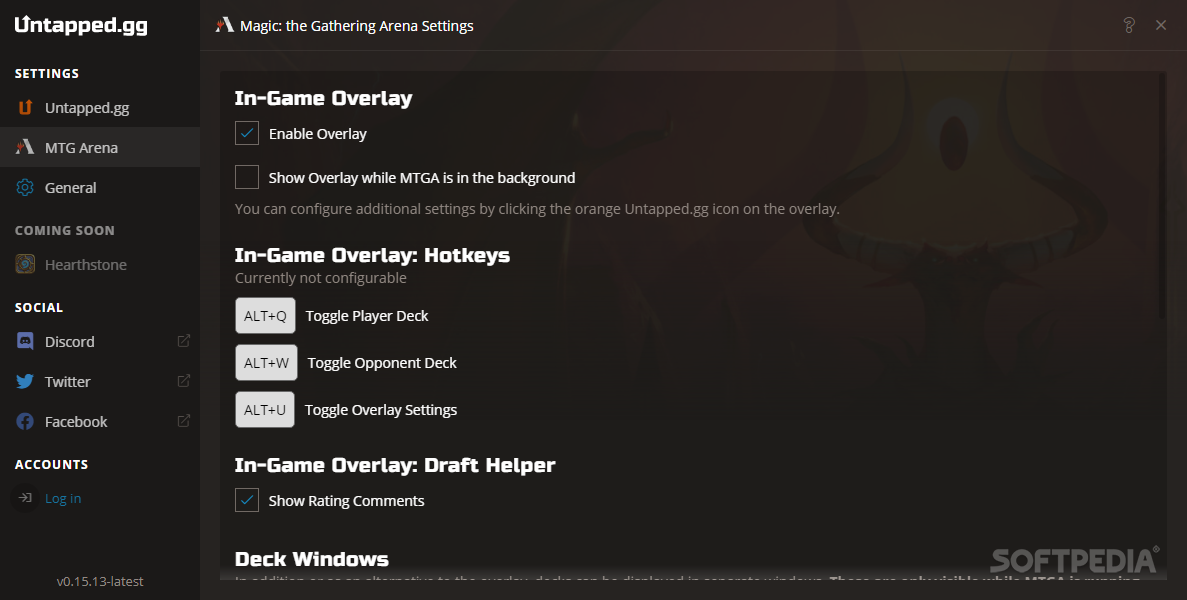
Task: Click the General gear icon
Action: [25, 188]
